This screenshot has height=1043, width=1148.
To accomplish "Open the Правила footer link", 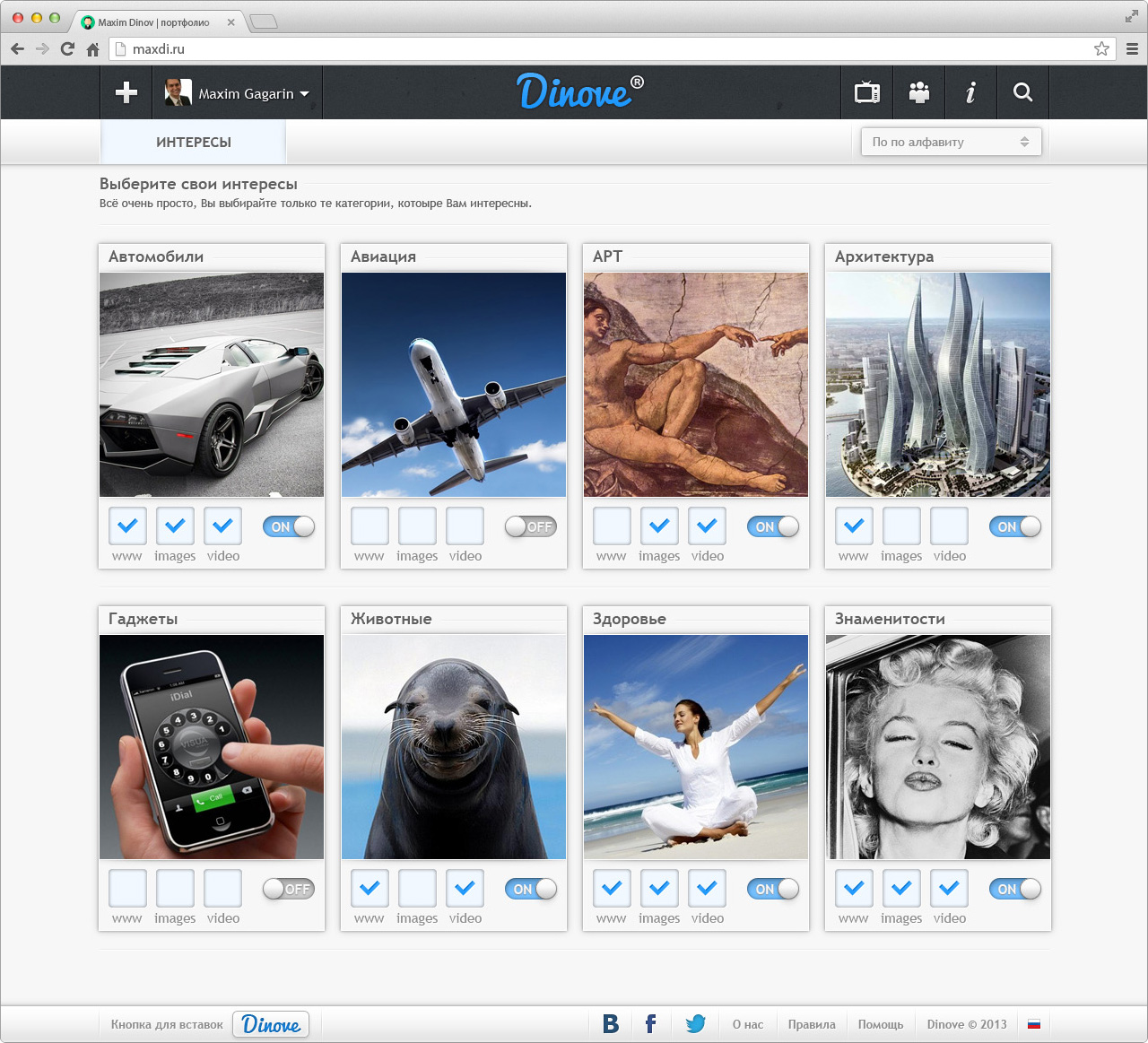I will coord(812,1024).
